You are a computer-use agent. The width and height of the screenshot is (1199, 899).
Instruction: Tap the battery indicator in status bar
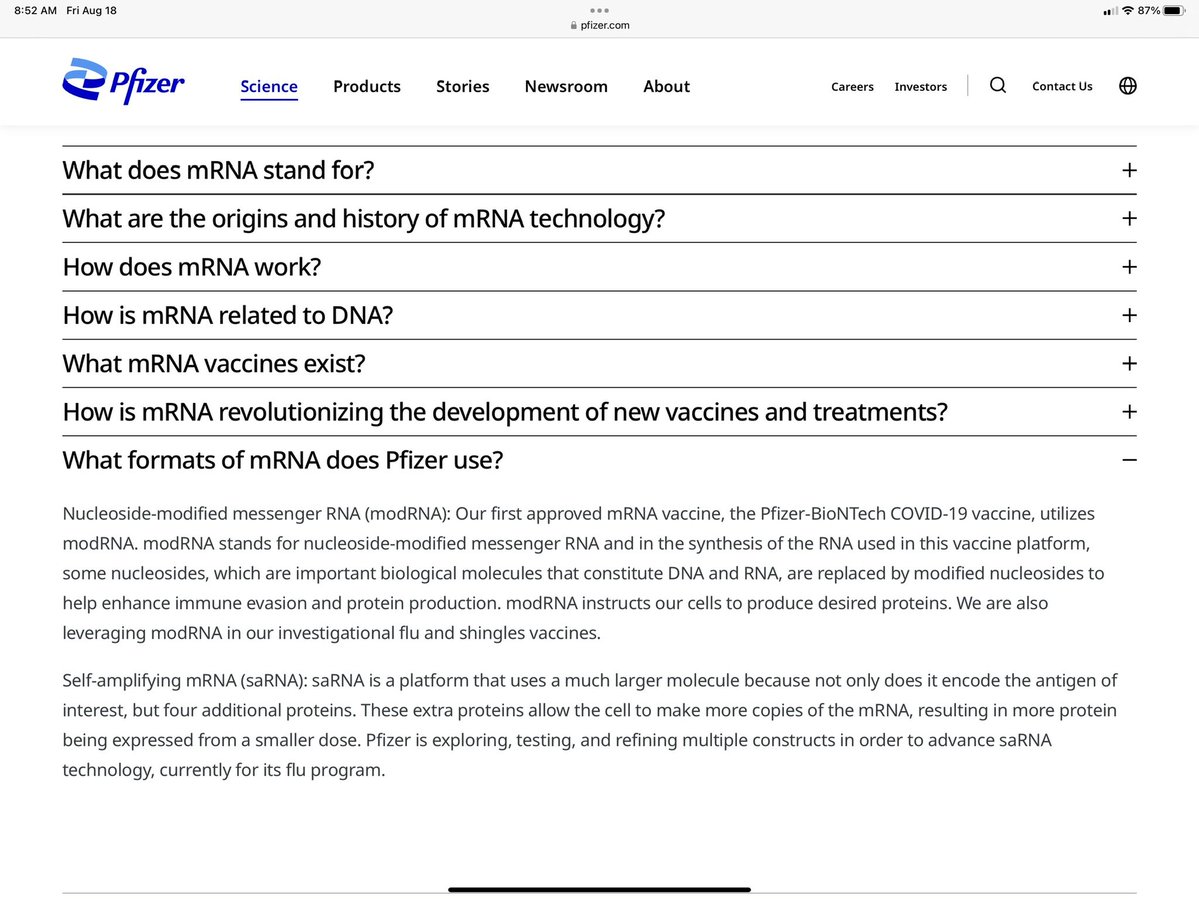[x=1175, y=10]
